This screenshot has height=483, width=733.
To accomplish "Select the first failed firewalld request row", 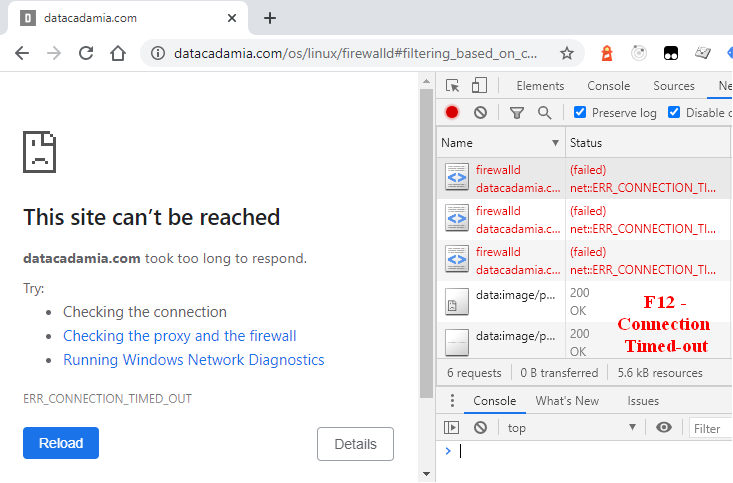I will (583, 179).
